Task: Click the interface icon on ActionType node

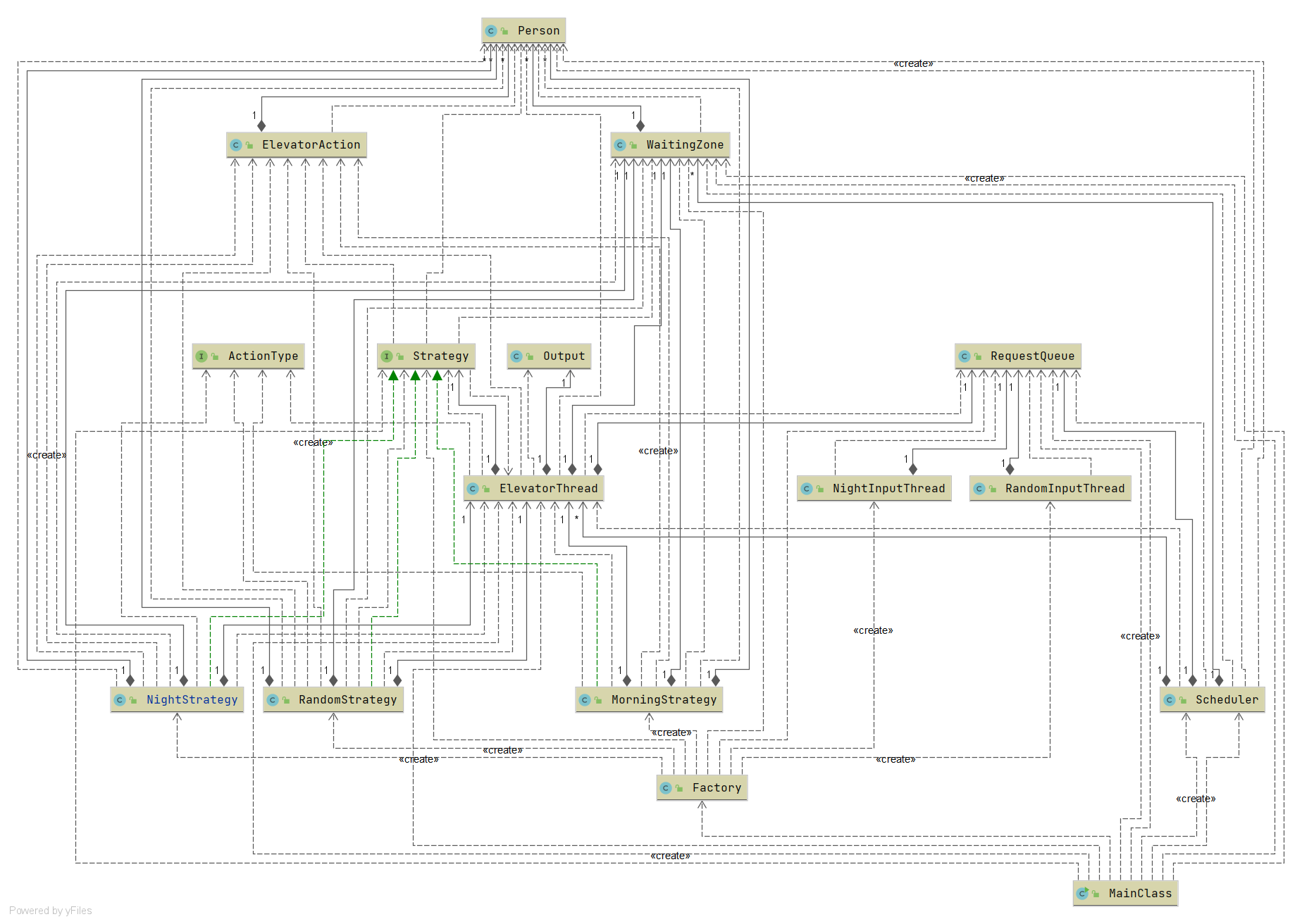Action: [201, 356]
